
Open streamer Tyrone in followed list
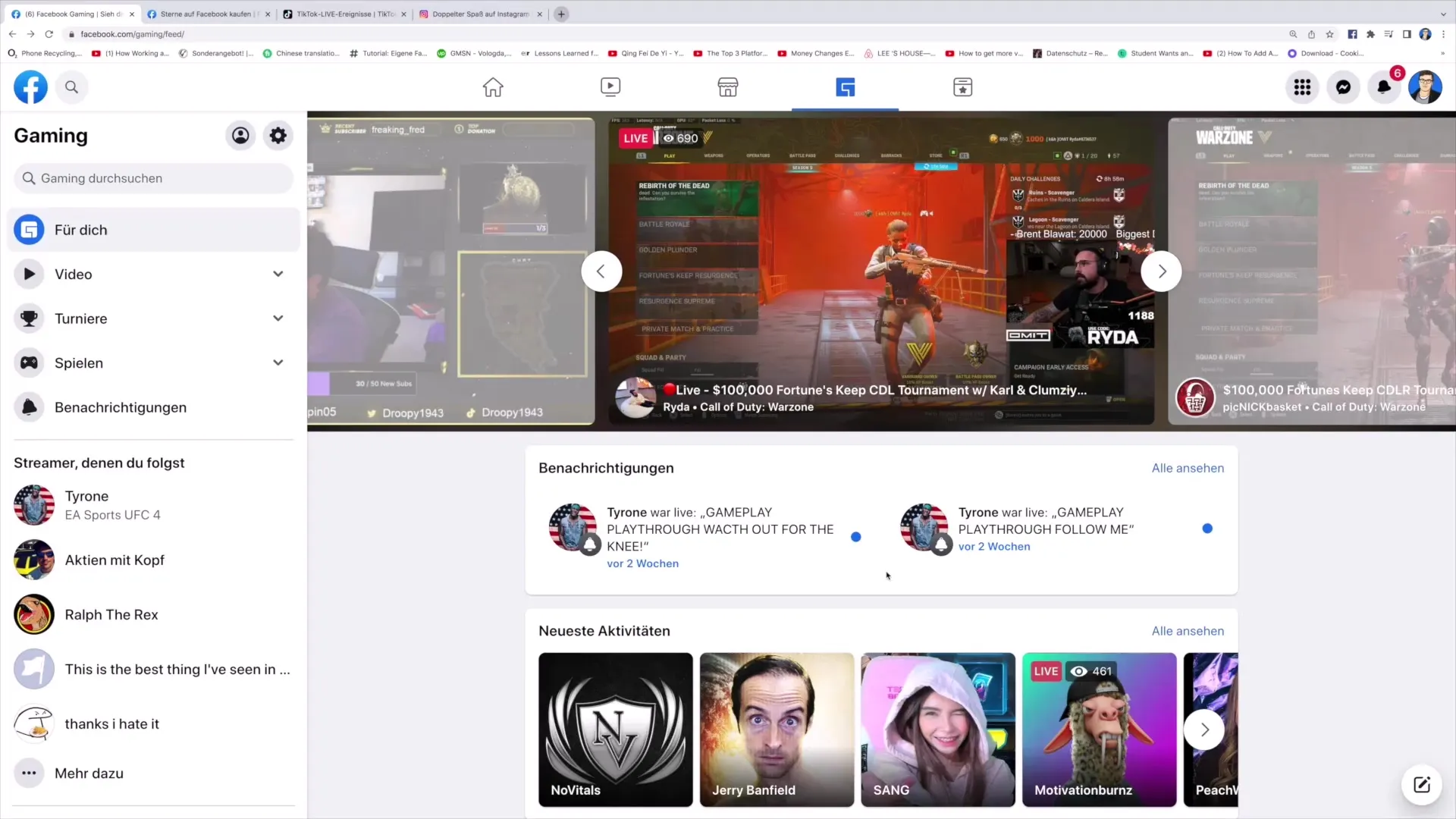[153, 505]
